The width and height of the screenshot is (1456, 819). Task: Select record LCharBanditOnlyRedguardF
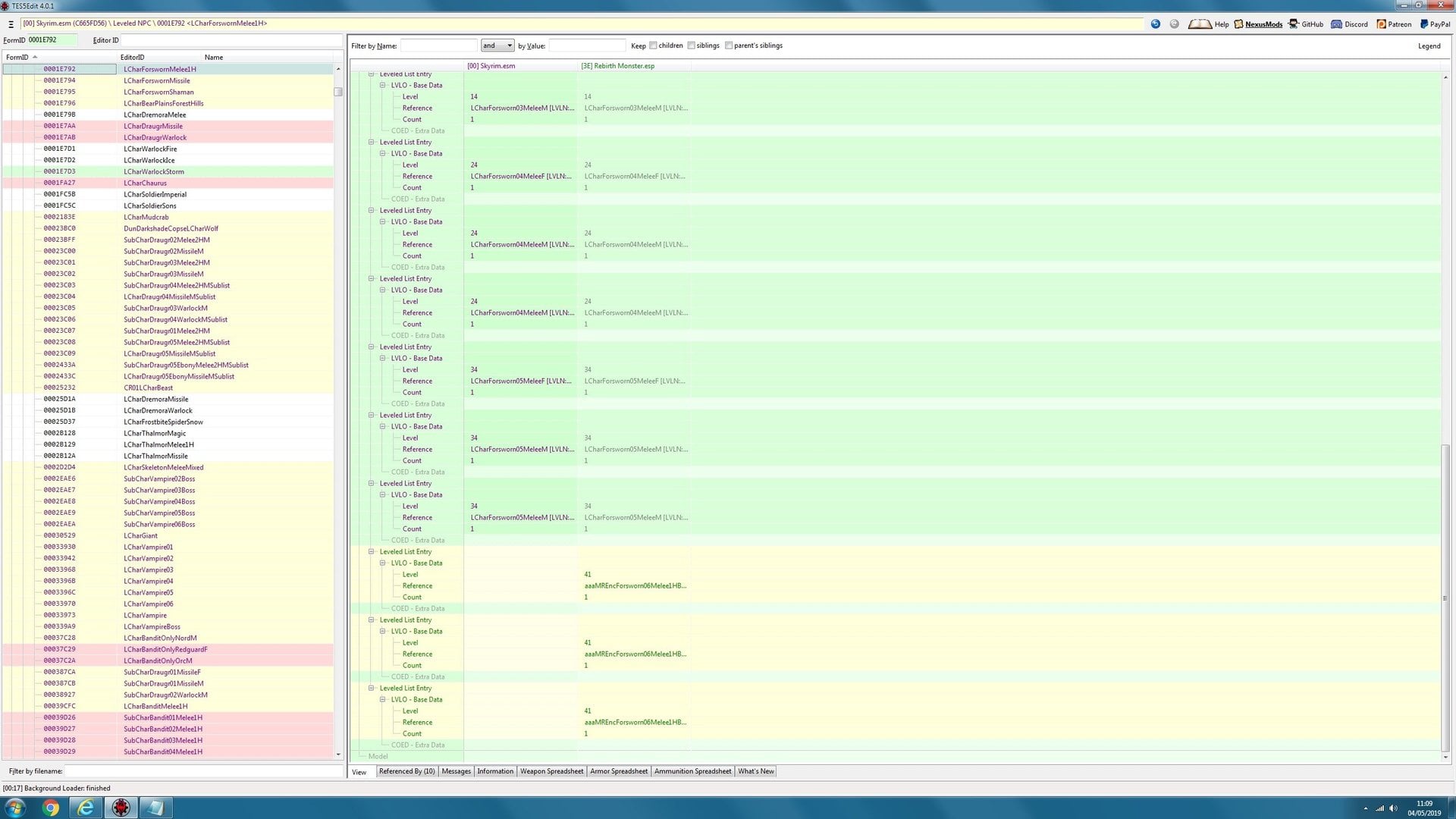coord(165,649)
